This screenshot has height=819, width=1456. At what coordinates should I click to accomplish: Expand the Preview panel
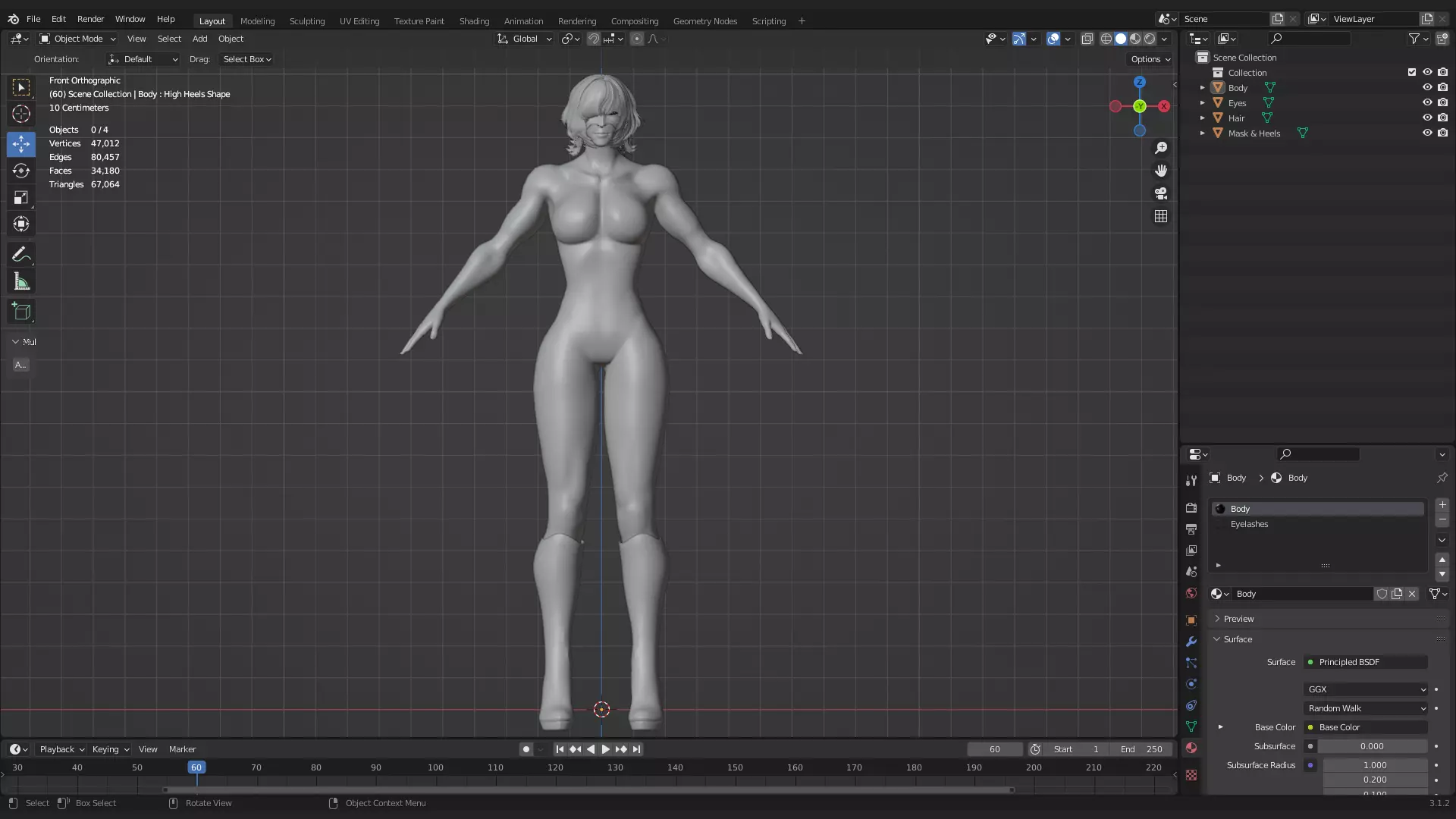point(1238,619)
